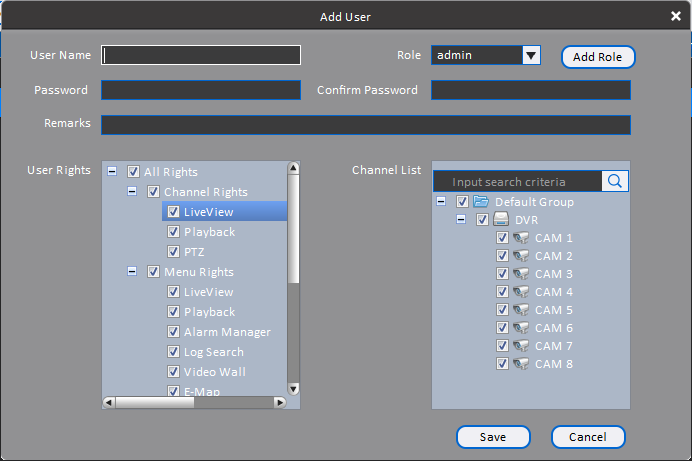This screenshot has width=692, height=461.
Task: Click the Add Role button
Action: click(x=598, y=57)
